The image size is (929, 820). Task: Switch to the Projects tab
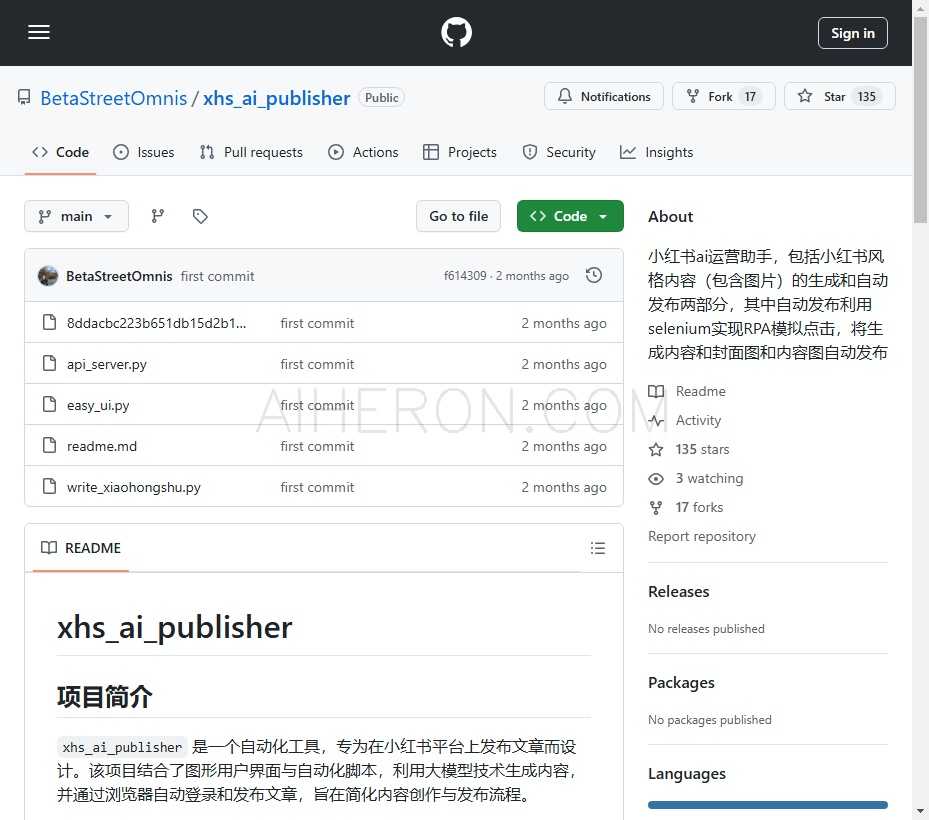click(x=459, y=152)
